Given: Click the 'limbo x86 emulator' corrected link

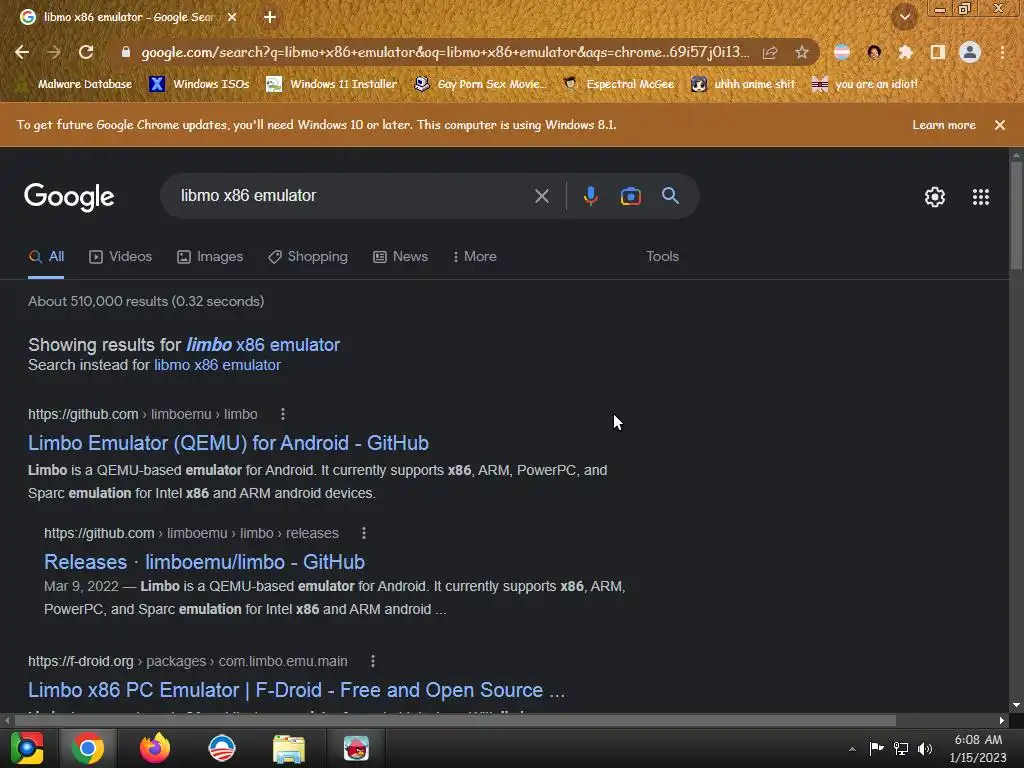Looking at the screenshot, I should coord(263,345).
